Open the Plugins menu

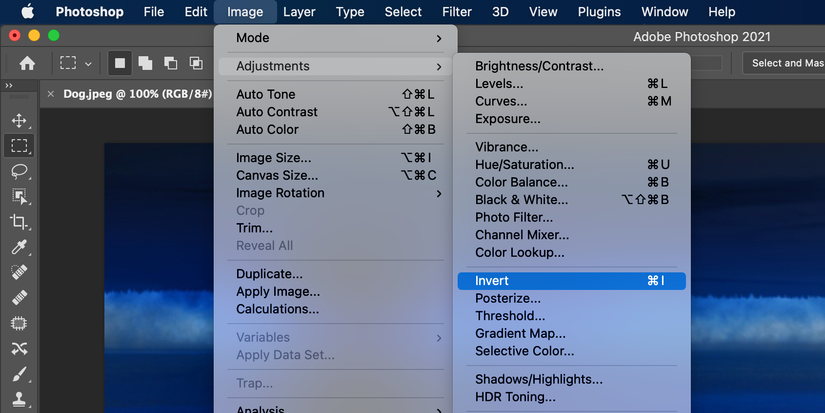click(x=599, y=12)
